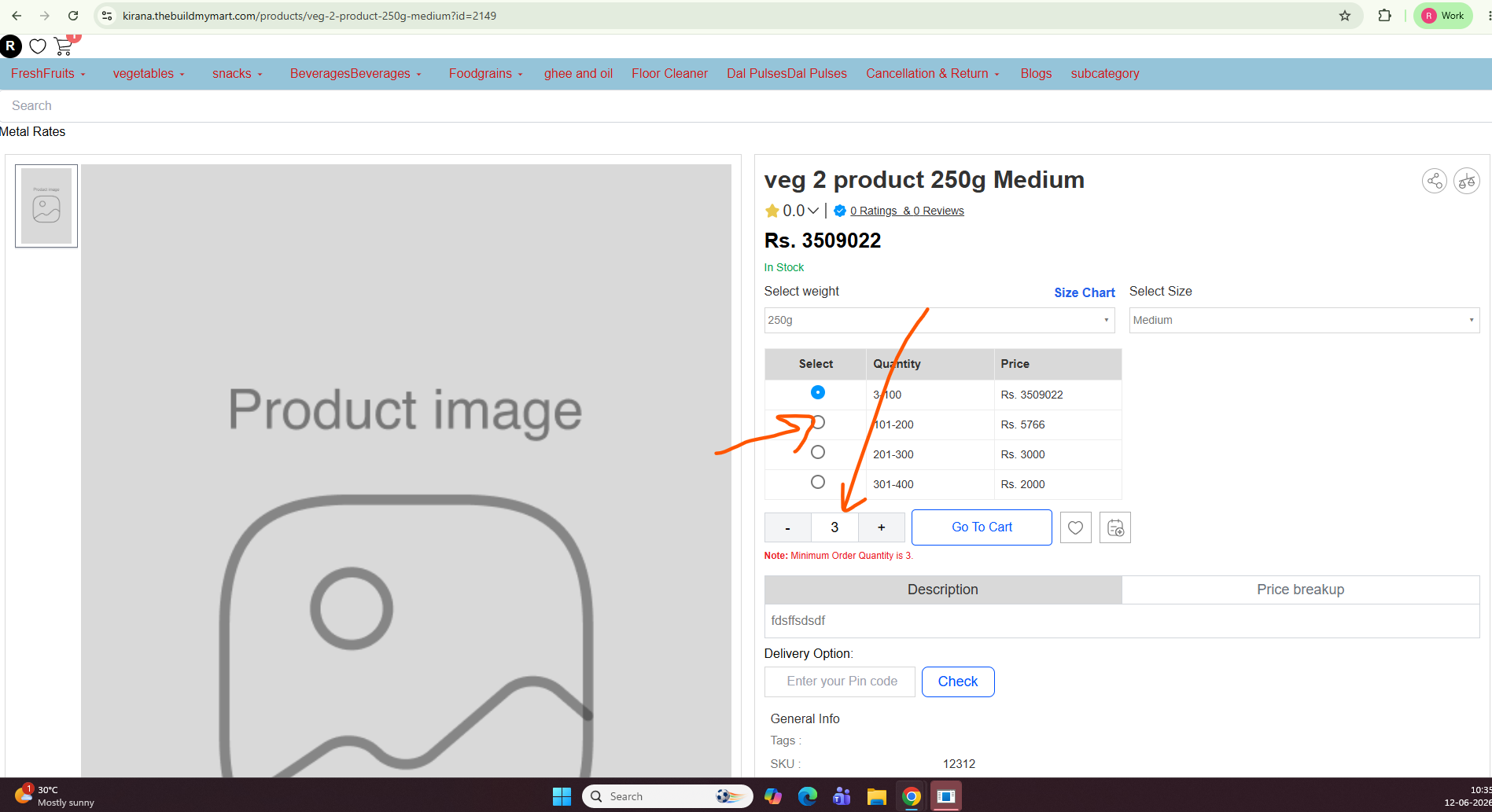1492x812 pixels.
Task: Click the R profile avatar in header
Action: pyautogui.click(x=11, y=46)
